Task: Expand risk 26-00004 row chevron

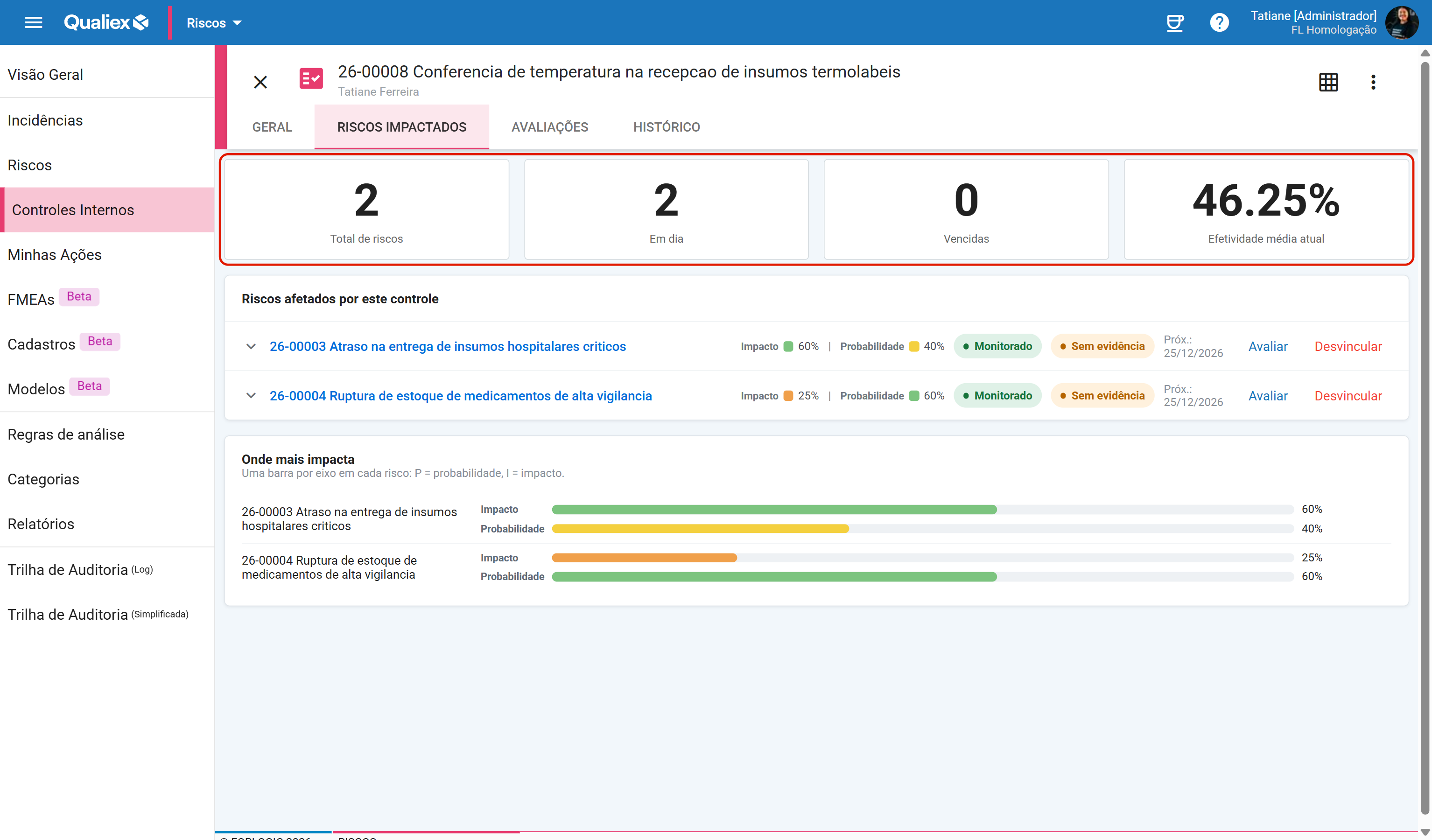Action: 251,396
